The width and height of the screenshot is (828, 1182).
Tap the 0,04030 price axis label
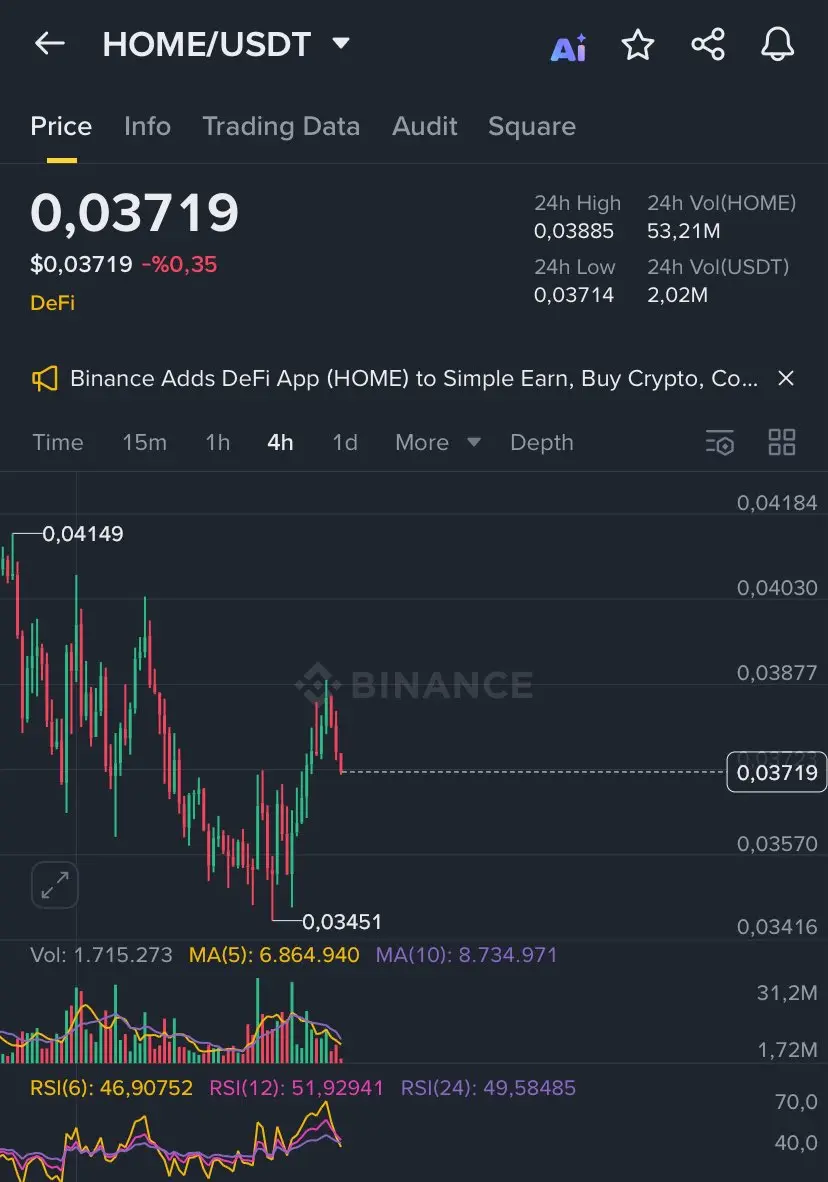point(777,588)
